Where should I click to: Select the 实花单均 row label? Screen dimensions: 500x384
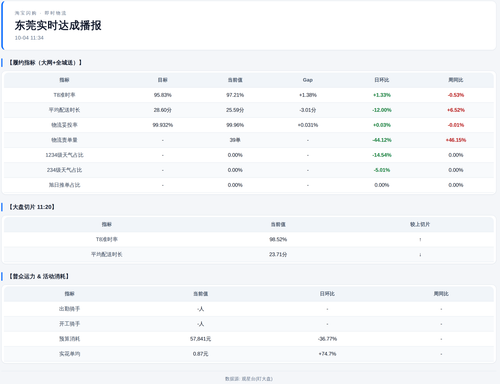coord(69,354)
